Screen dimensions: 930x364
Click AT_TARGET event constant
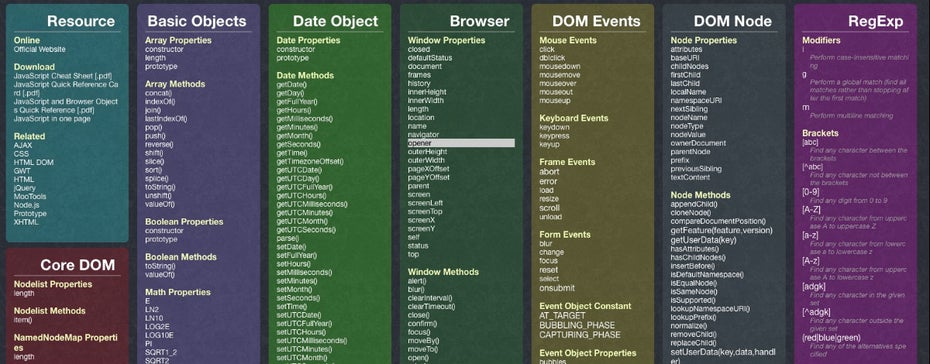(563, 316)
